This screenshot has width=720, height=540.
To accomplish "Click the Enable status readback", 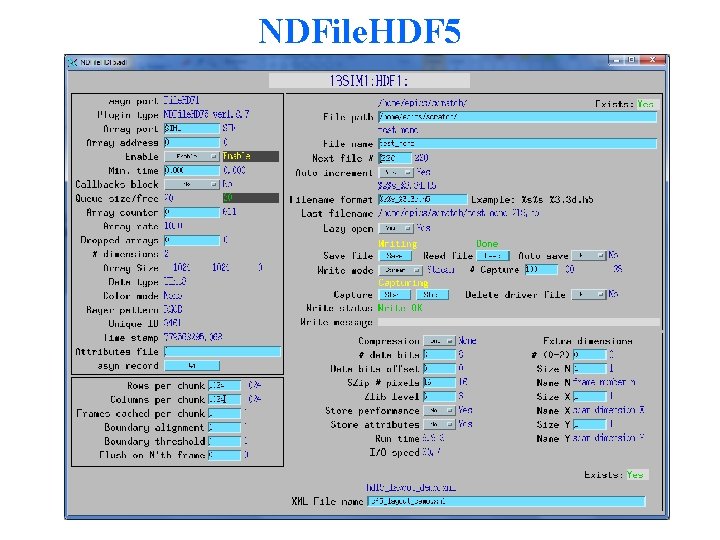I will [251, 157].
